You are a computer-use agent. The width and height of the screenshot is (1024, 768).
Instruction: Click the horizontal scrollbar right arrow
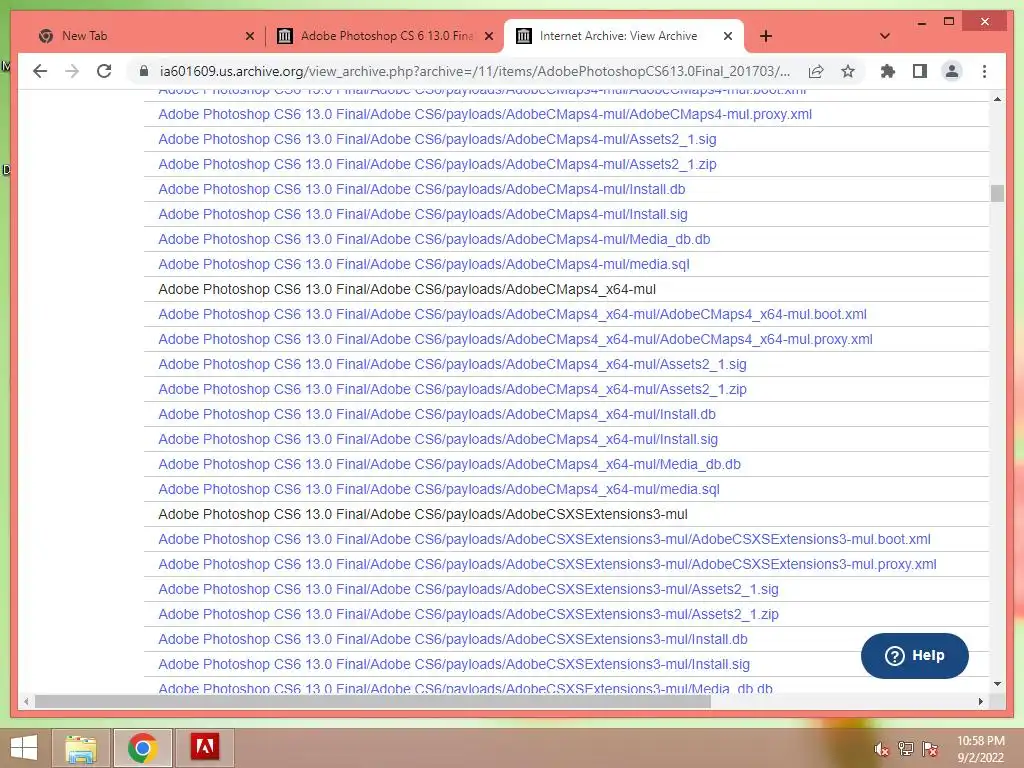(x=980, y=701)
